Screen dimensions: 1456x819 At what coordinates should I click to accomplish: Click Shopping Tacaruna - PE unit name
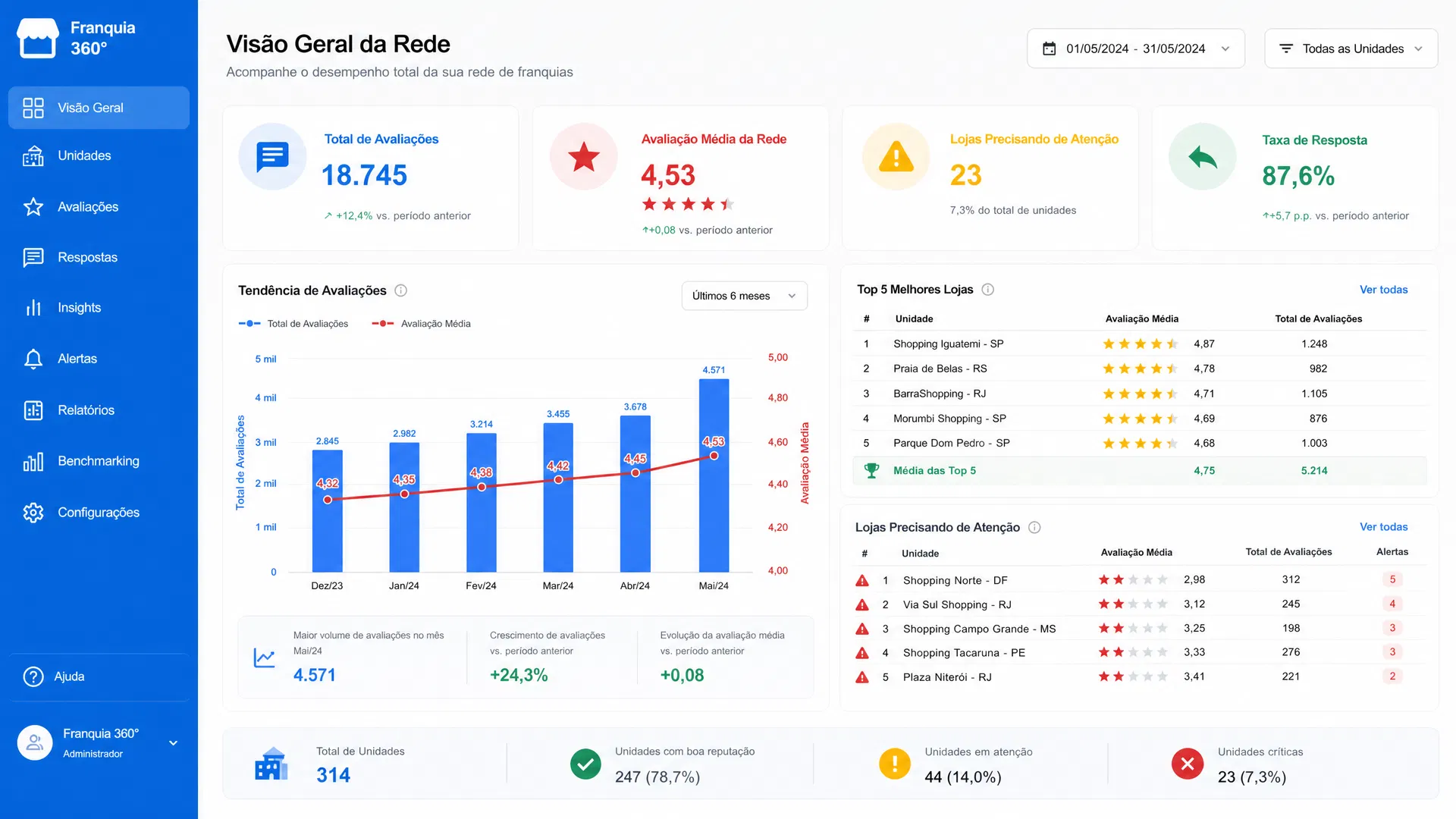[x=964, y=653]
